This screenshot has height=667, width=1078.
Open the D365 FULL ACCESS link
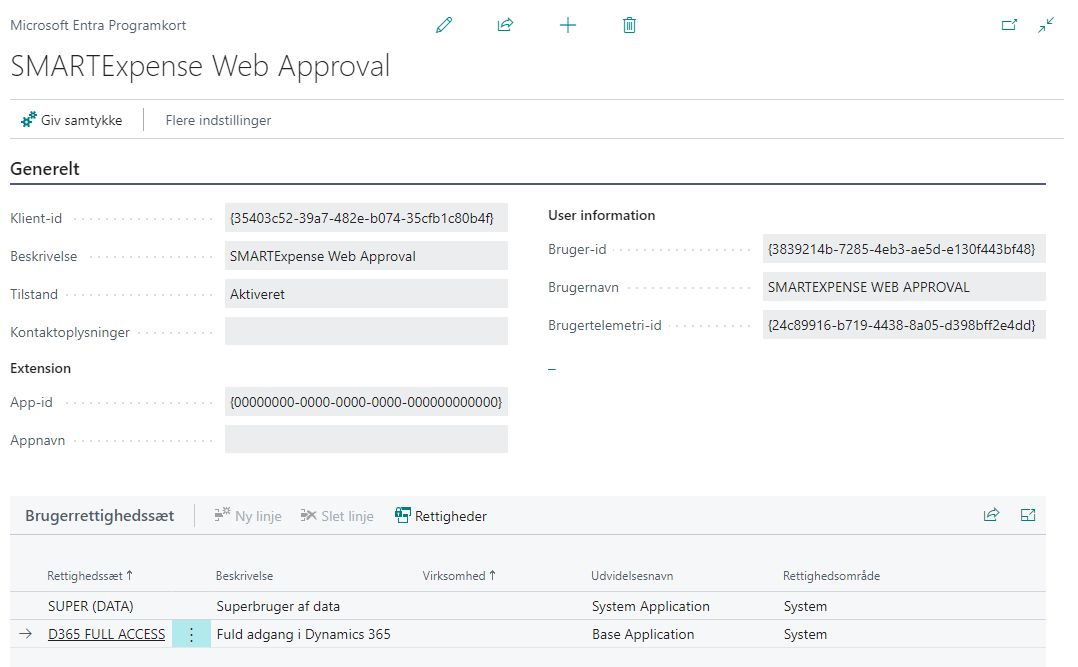click(x=106, y=634)
